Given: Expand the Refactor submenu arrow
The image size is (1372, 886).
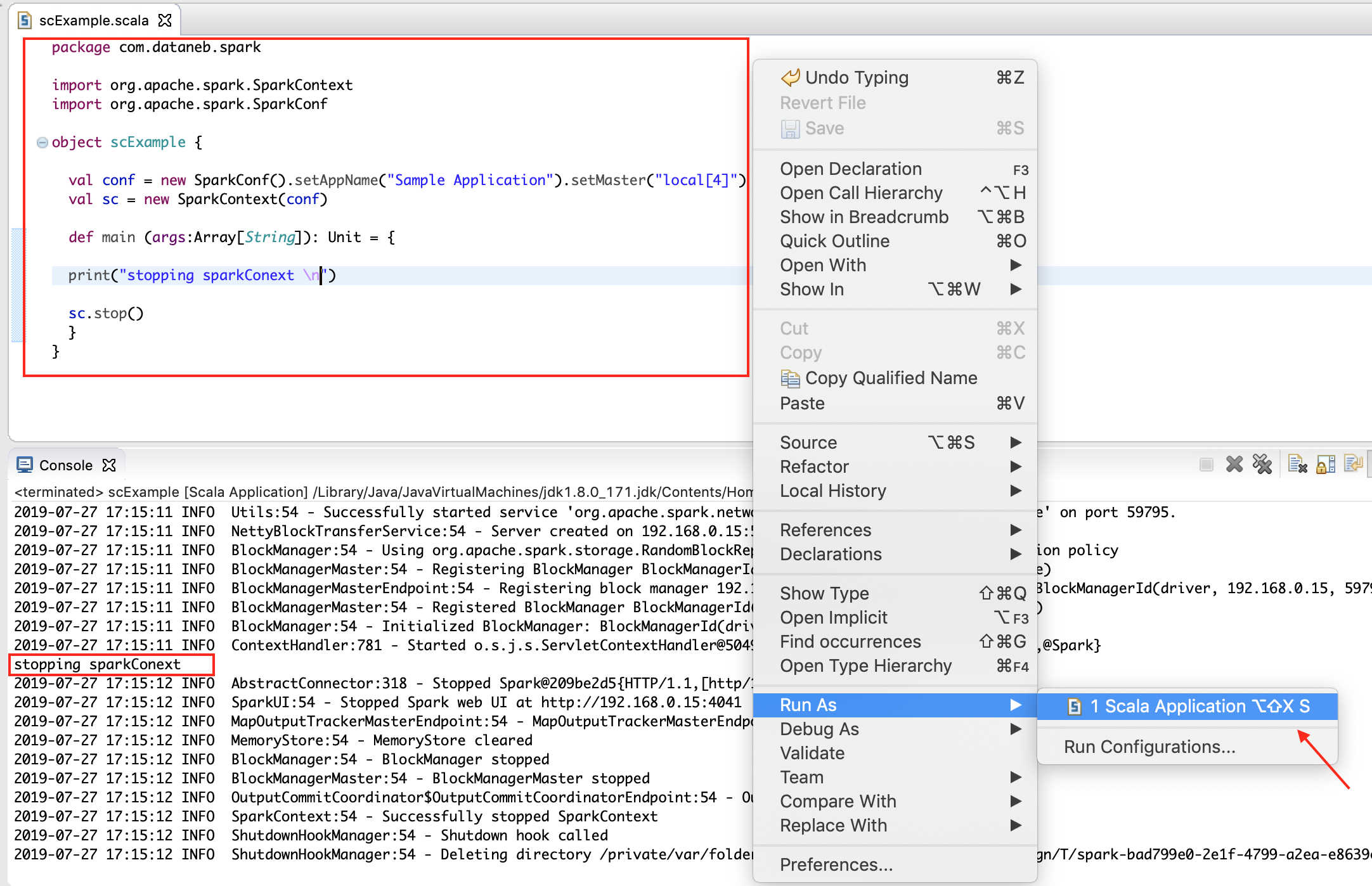Looking at the screenshot, I should click(1016, 466).
